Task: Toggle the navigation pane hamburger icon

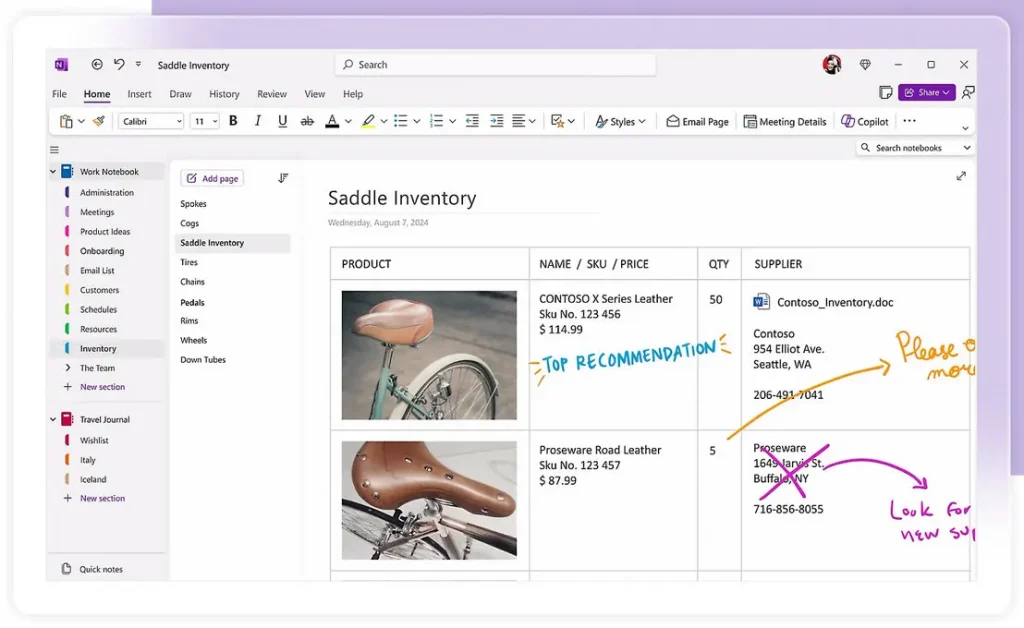Action: click(54, 150)
